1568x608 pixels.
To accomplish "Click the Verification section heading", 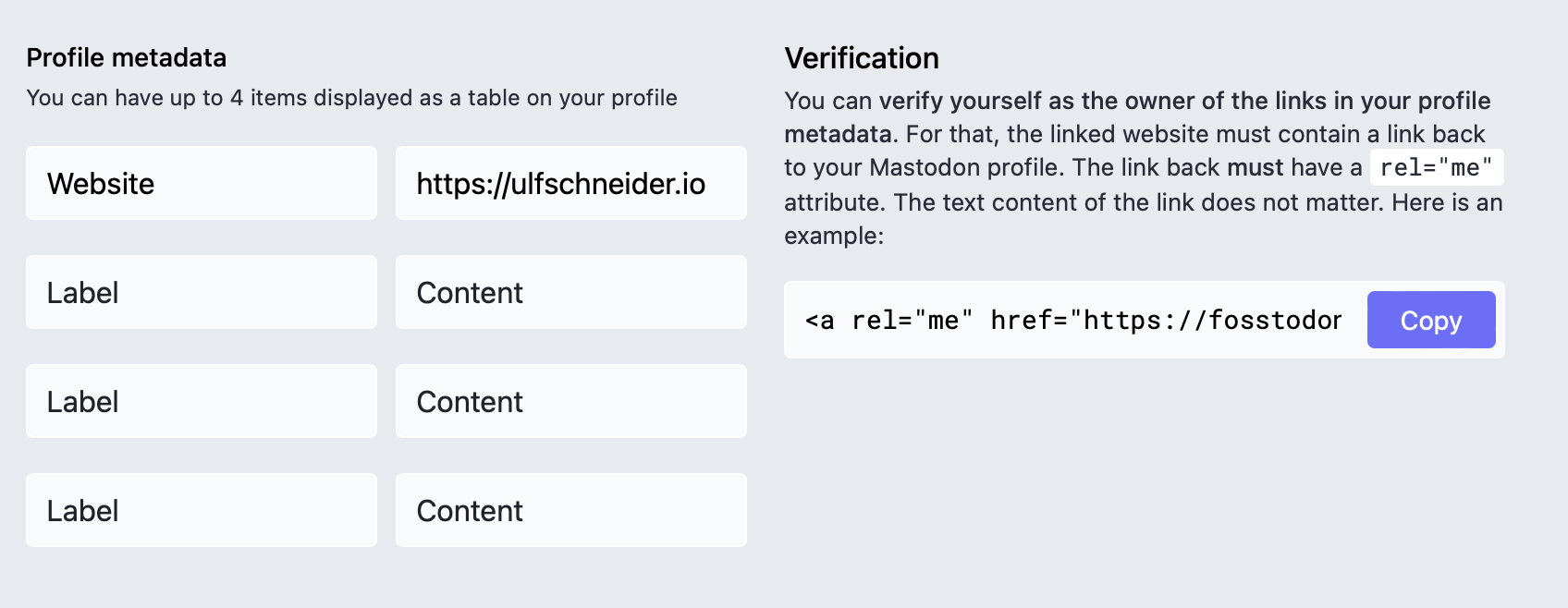I will [862, 58].
